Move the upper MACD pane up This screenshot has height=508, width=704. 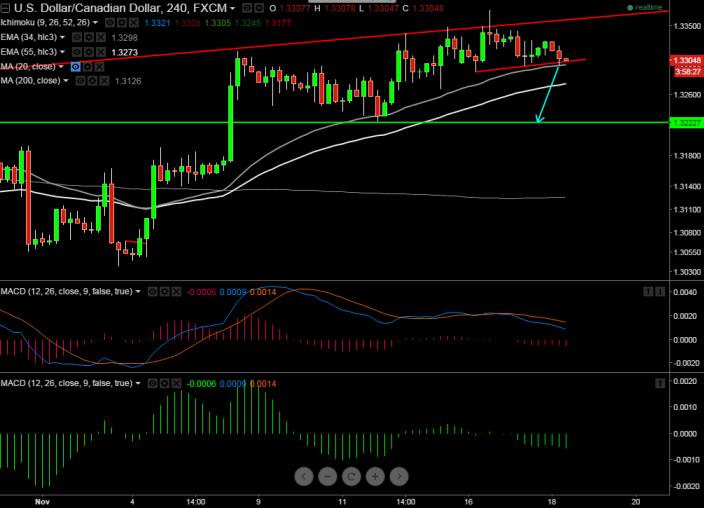(x=648, y=292)
